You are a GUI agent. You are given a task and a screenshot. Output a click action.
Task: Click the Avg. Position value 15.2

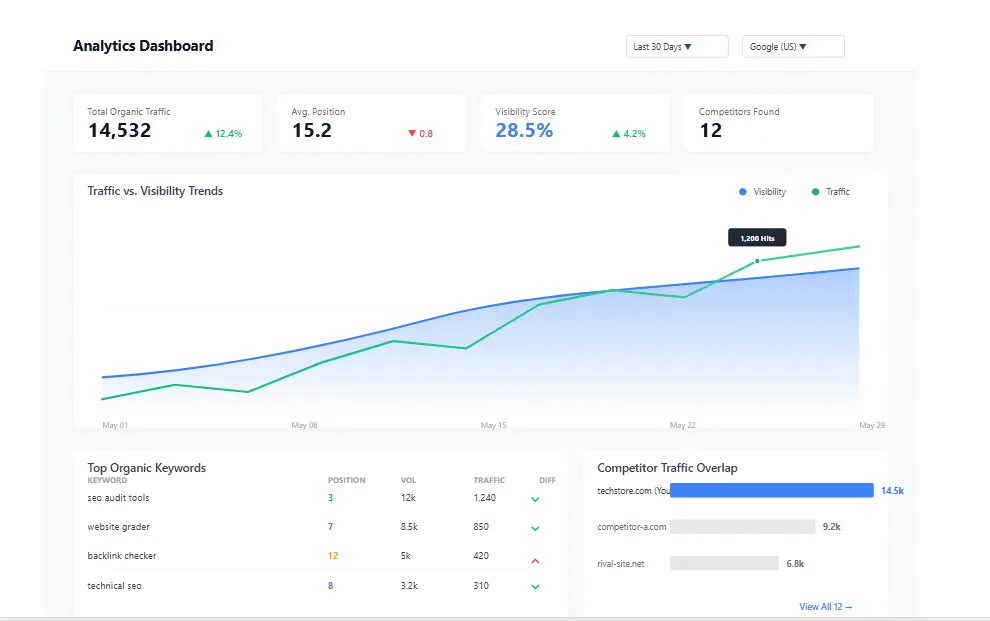click(x=312, y=130)
